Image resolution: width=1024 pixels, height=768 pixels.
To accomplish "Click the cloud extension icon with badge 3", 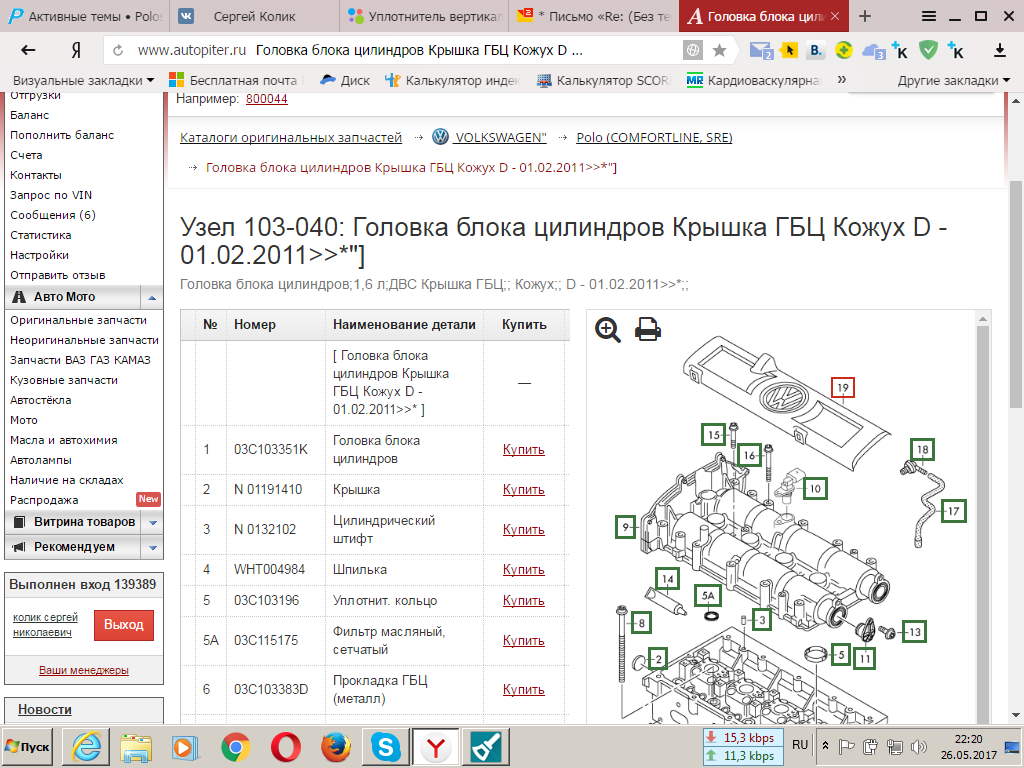I will click(873, 51).
